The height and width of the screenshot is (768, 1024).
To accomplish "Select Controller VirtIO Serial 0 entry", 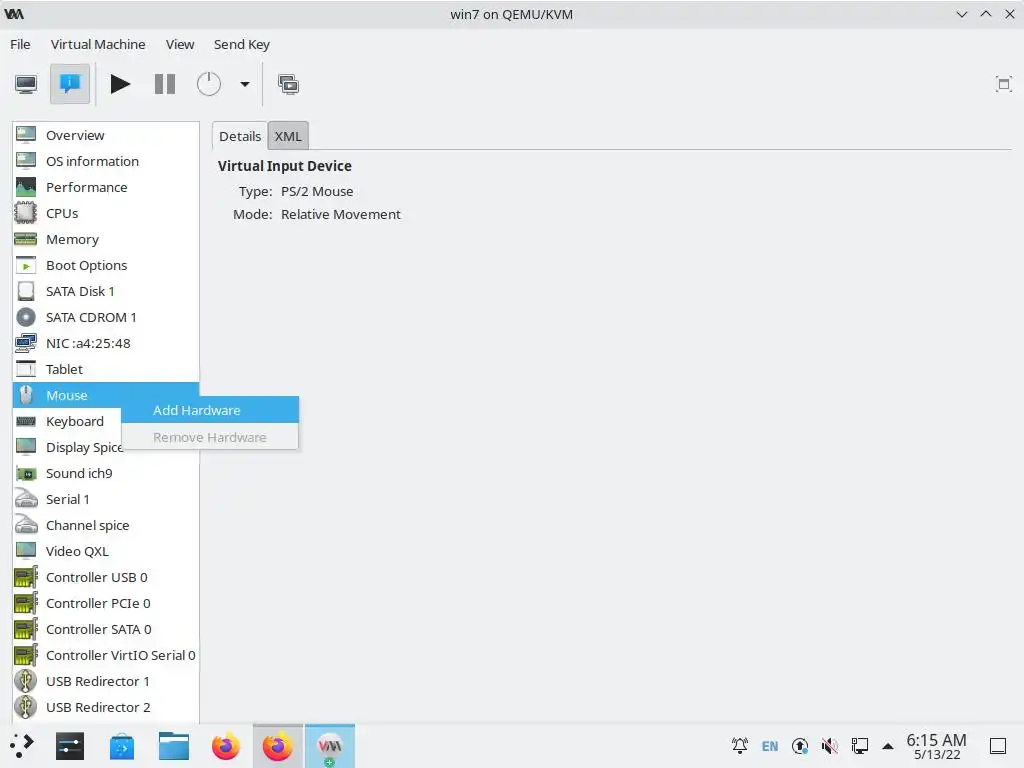I will click(x=106, y=655).
